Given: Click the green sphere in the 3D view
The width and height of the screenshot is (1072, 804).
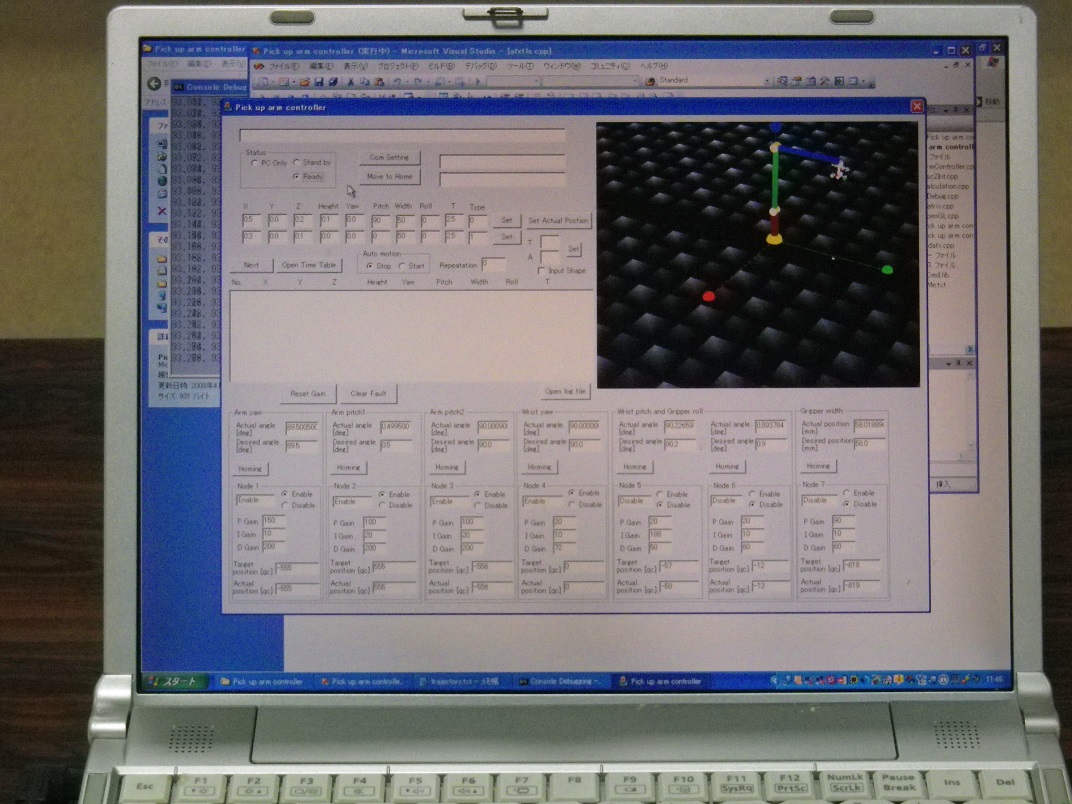Looking at the screenshot, I should tap(887, 270).
